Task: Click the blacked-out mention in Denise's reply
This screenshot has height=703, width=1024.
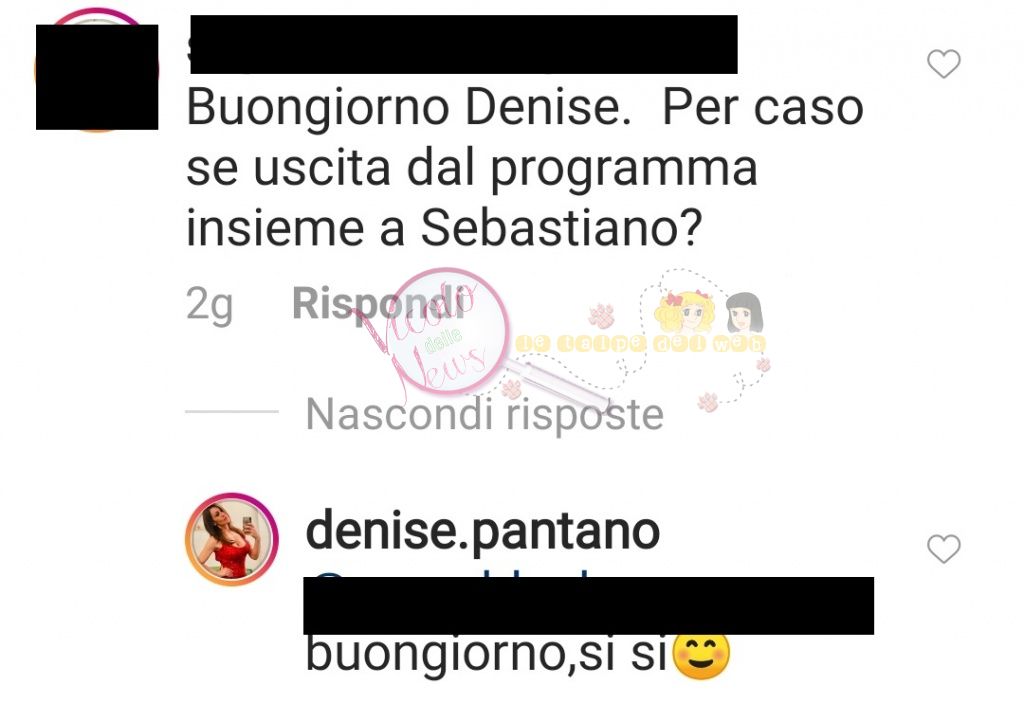Action: (x=588, y=606)
